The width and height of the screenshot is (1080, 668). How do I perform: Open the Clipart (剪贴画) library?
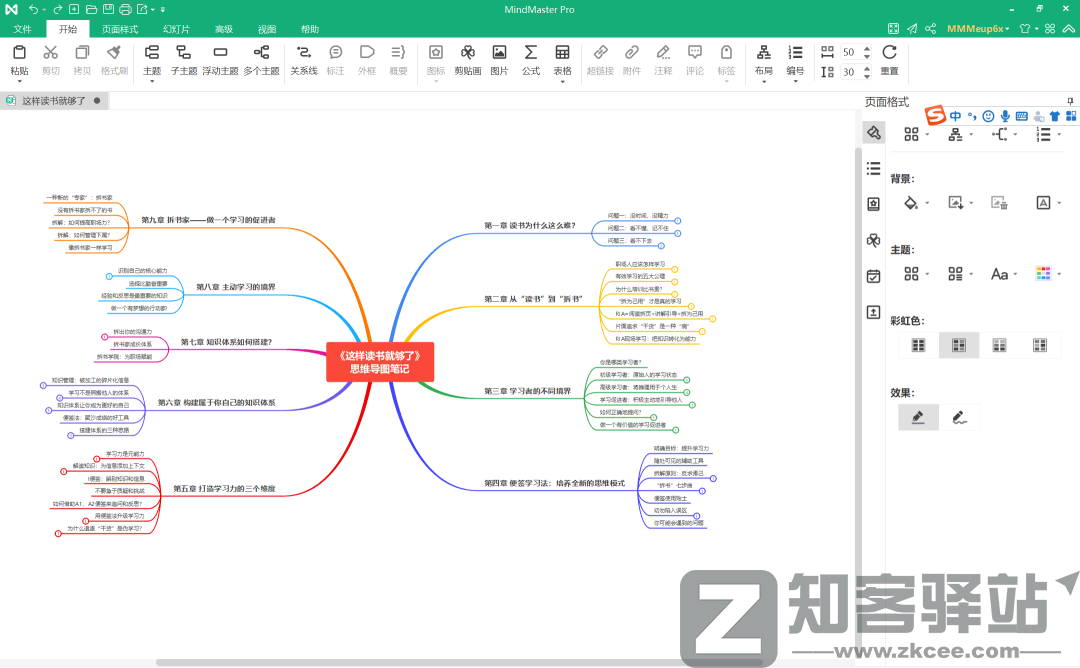click(468, 63)
